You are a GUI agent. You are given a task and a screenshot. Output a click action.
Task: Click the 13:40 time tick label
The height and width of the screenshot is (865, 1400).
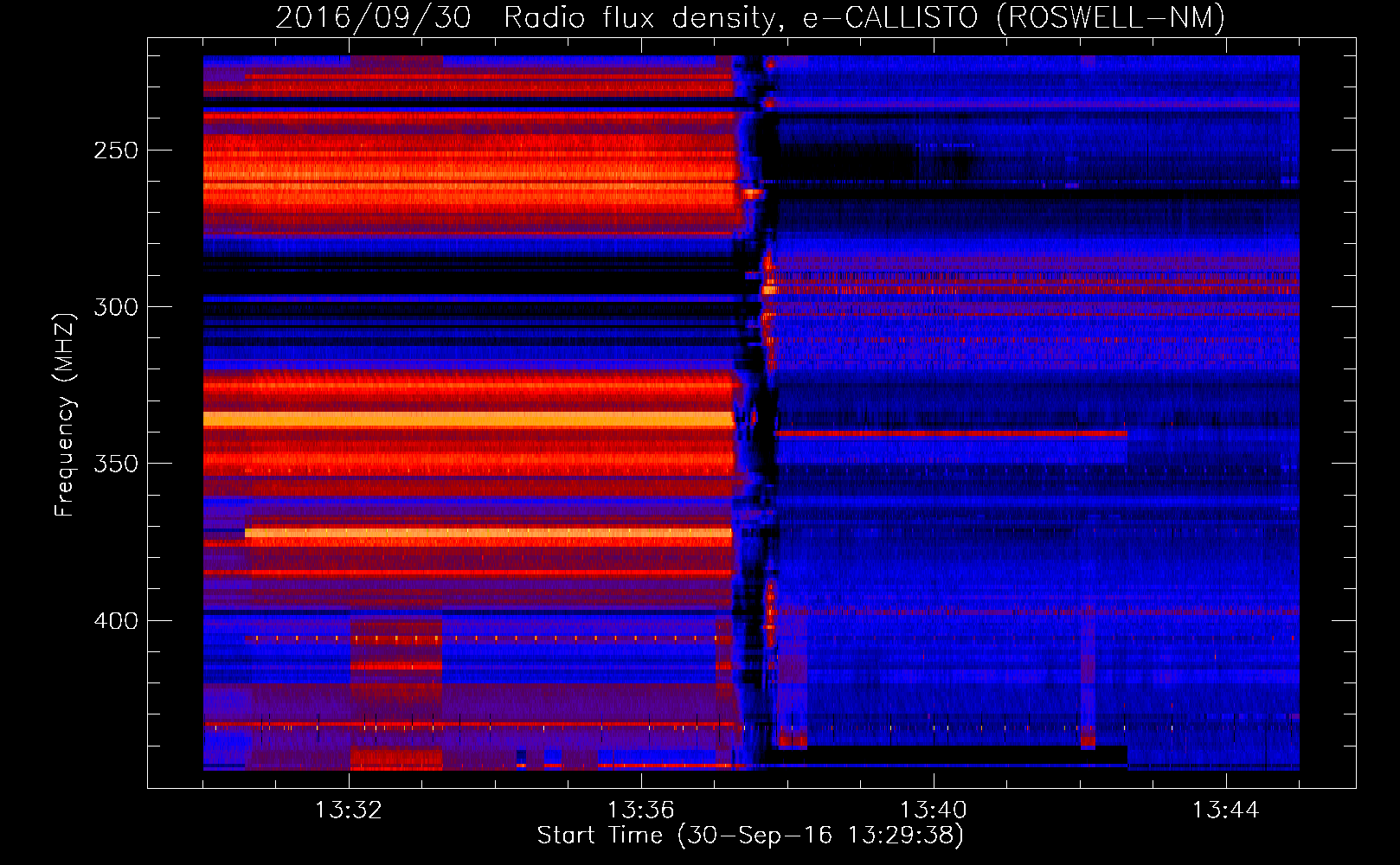click(933, 811)
